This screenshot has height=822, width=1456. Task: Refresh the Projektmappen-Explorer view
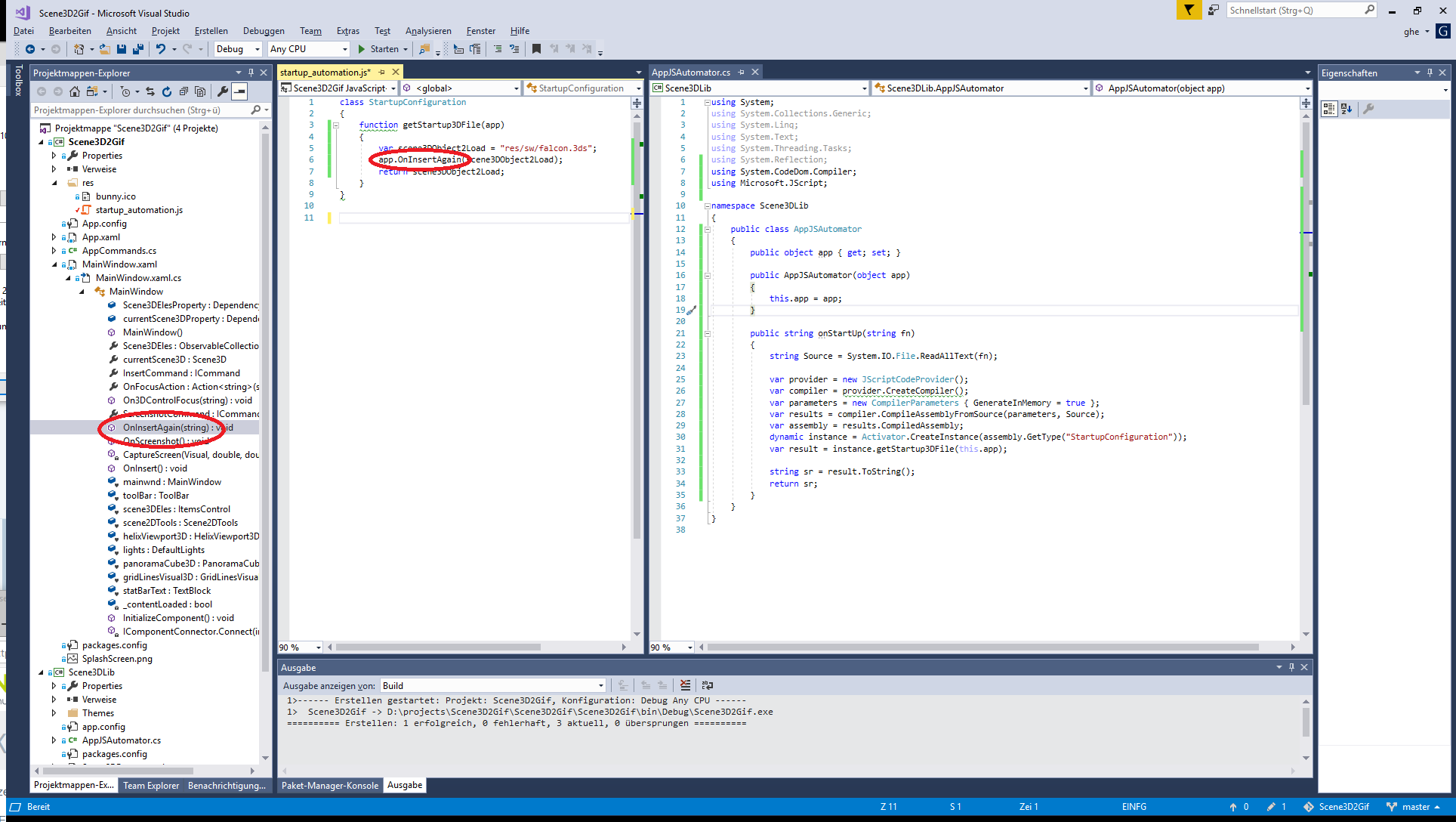click(166, 91)
